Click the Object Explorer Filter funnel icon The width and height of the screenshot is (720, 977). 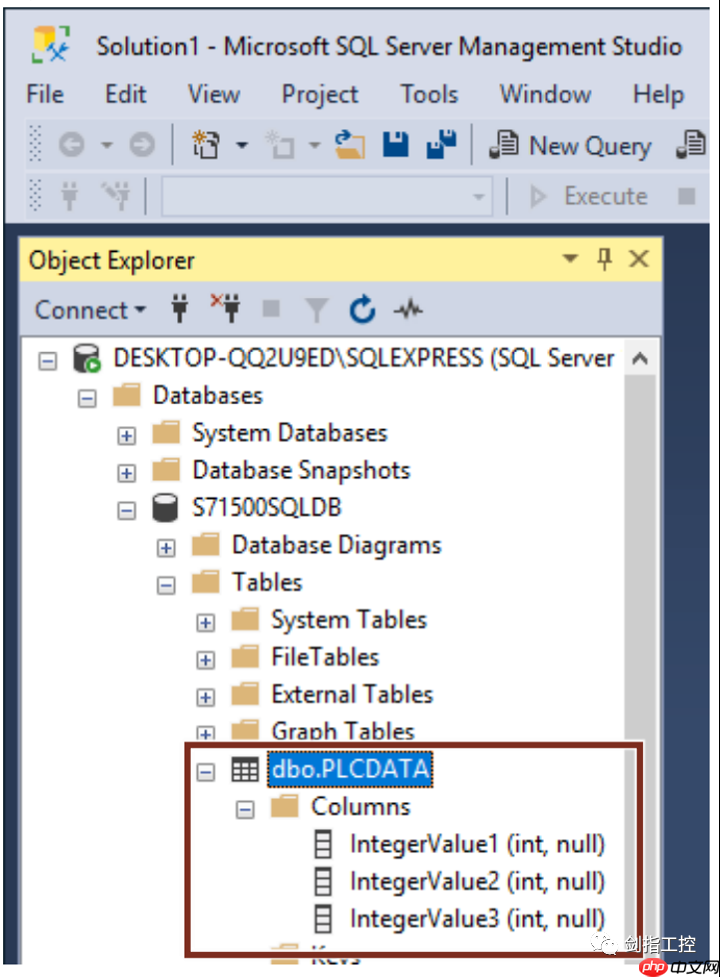316,310
